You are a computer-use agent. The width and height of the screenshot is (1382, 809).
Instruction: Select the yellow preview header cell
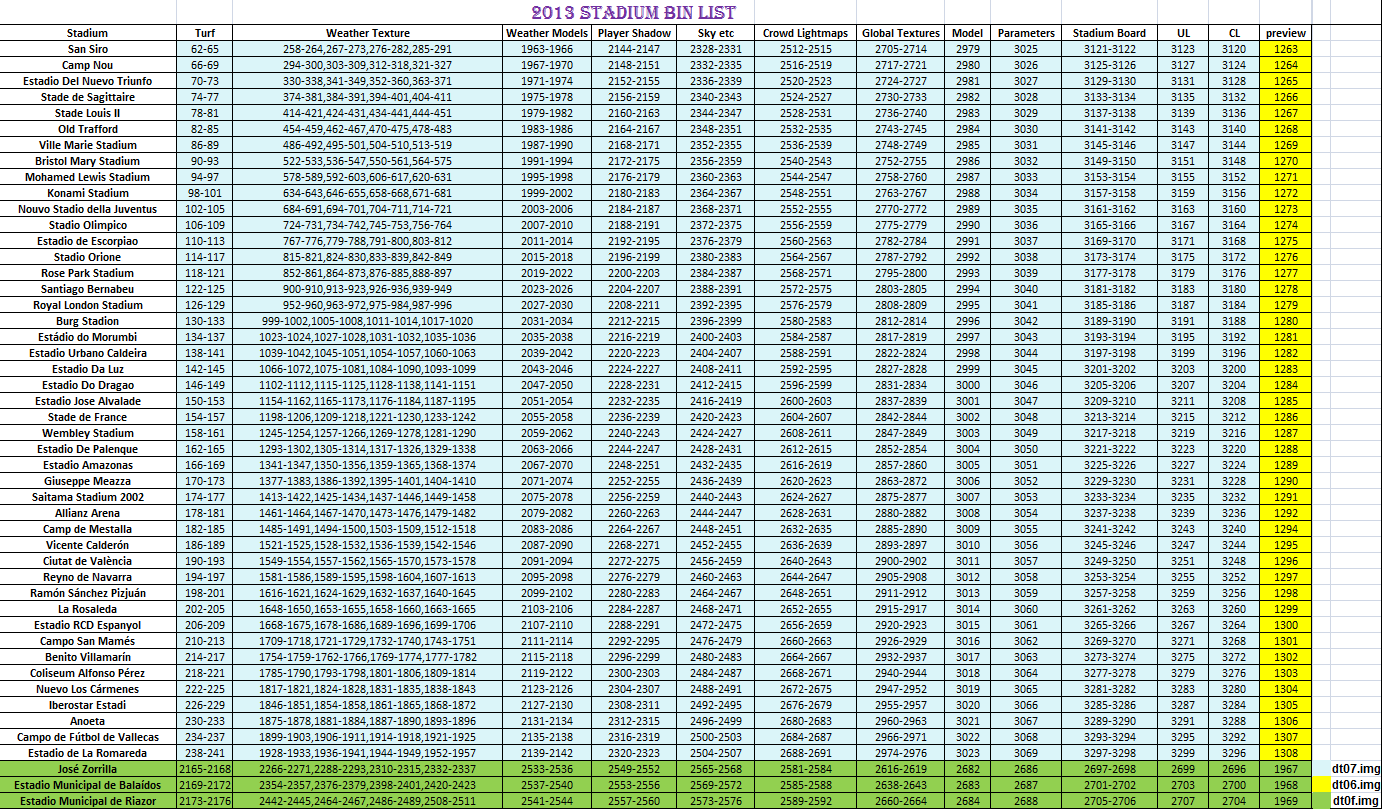click(1286, 33)
